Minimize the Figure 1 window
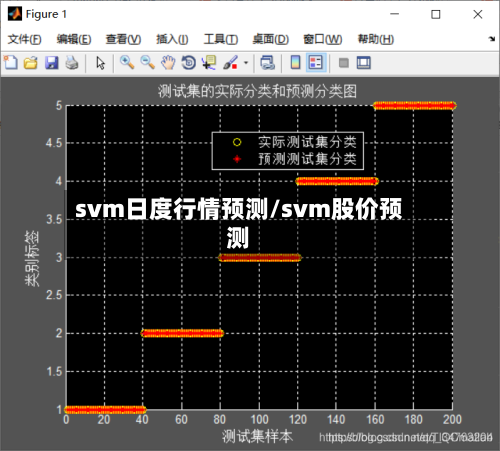The width and height of the screenshot is (500, 451). coord(395,14)
